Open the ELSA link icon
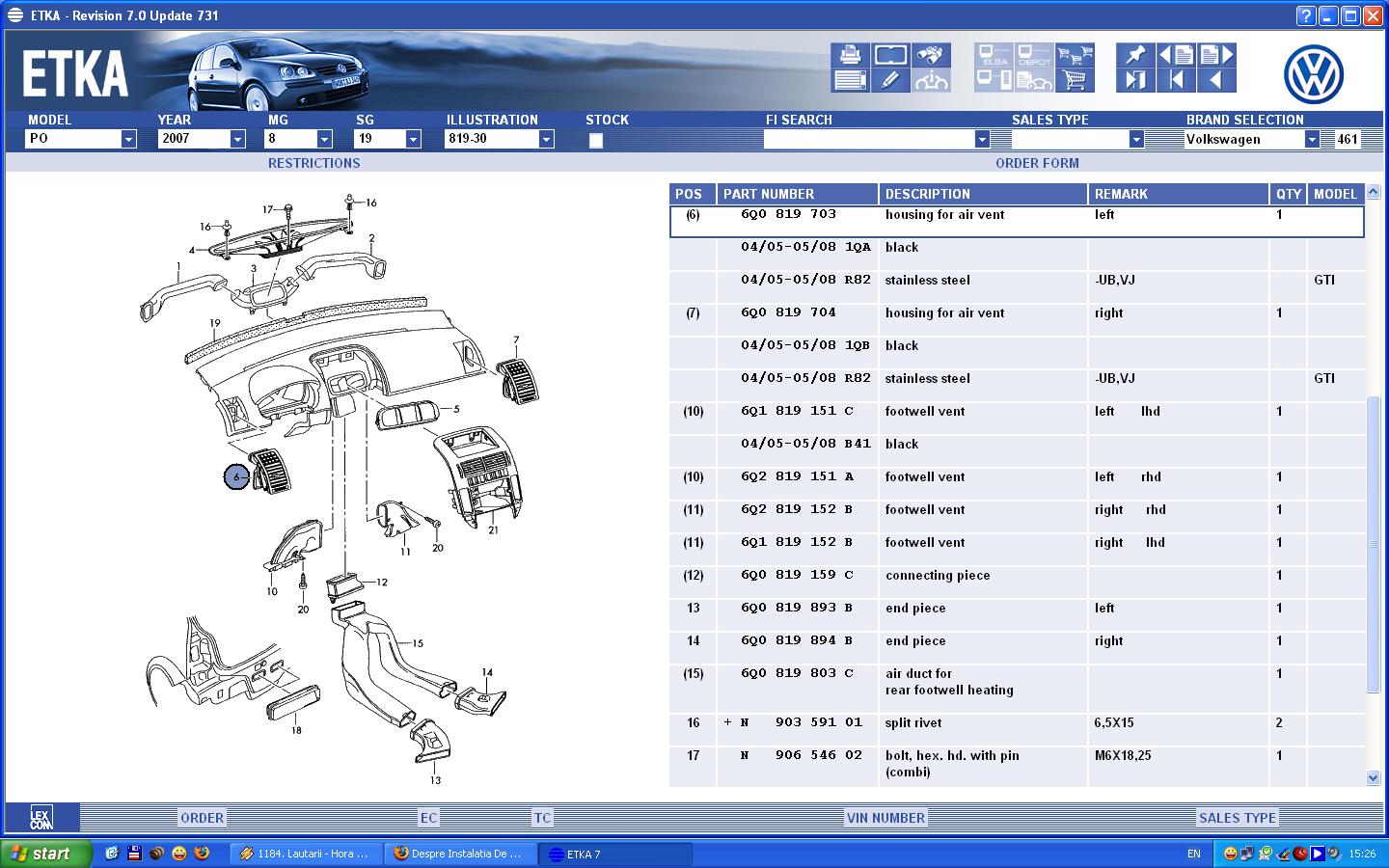Image resolution: width=1389 pixels, height=868 pixels. point(994,55)
